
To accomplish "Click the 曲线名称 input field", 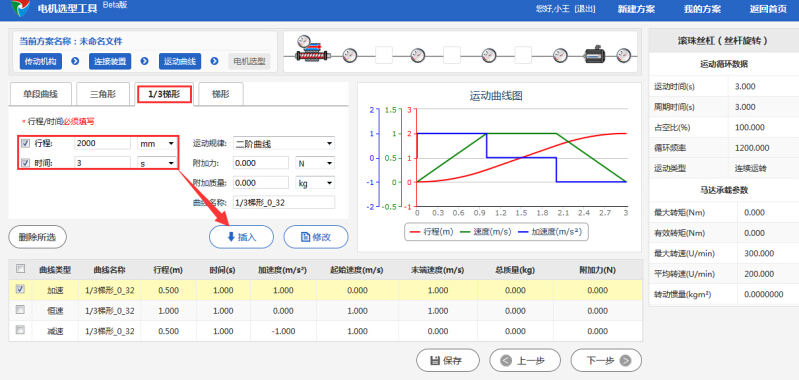I will (284, 202).
